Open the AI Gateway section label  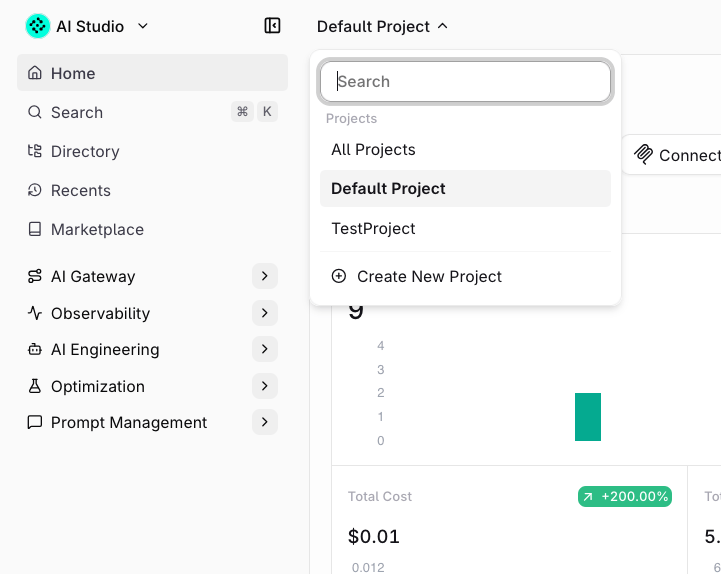click(x=93, y=276)
